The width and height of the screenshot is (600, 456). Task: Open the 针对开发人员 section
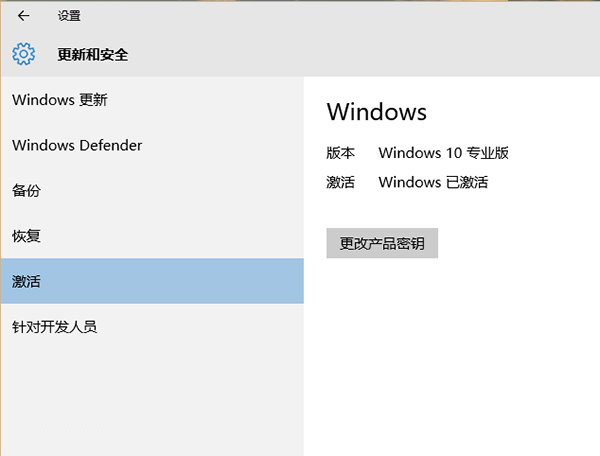point(152,327)
